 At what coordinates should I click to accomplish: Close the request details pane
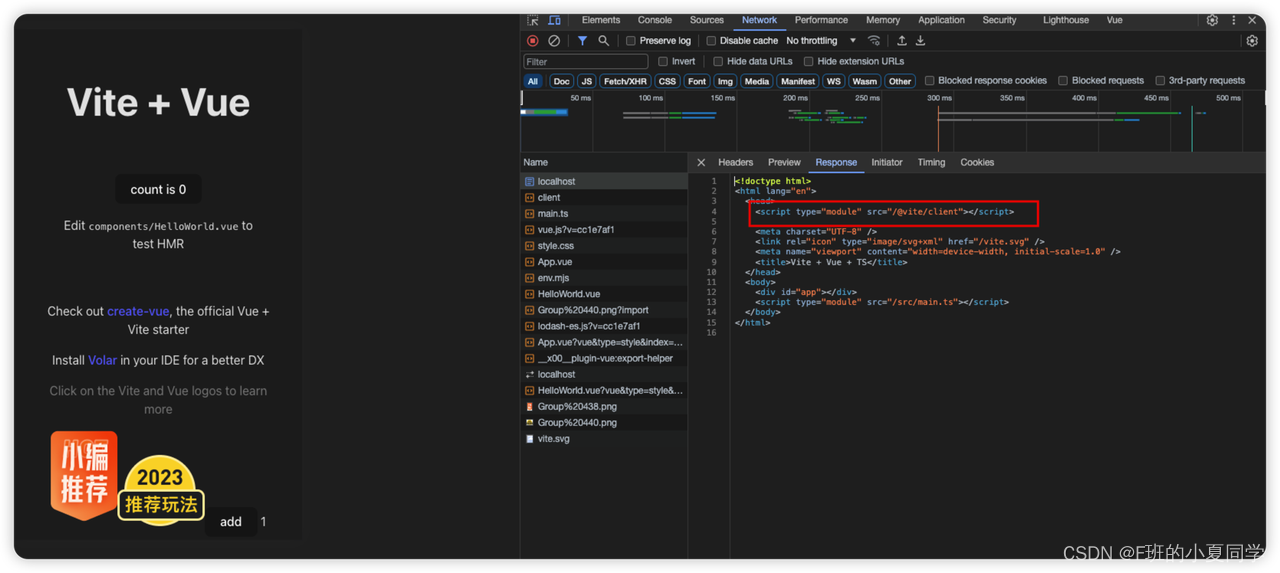701,162
